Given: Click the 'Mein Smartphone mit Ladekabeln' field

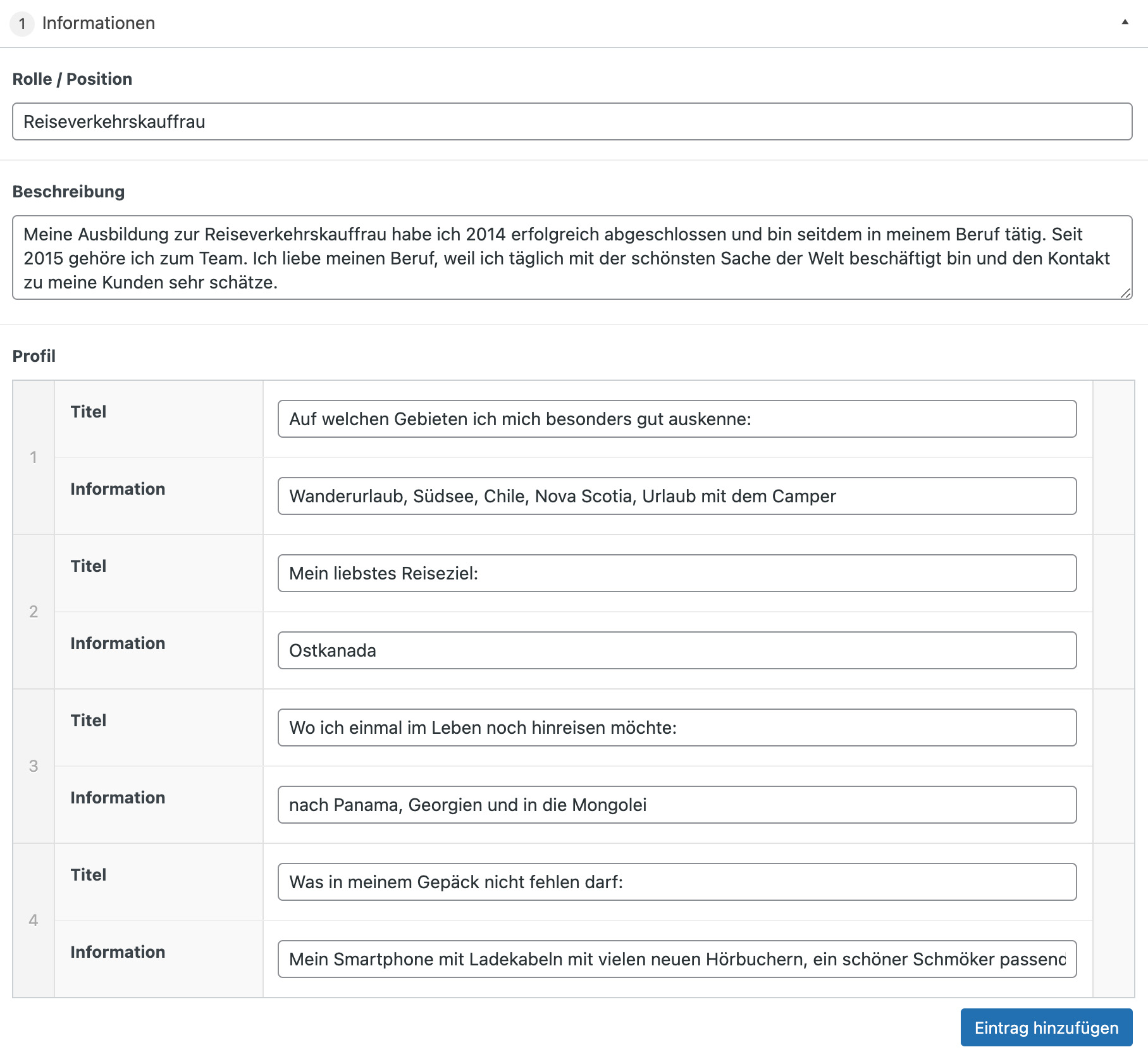Looking at the screenshot, I should [677, 959].
